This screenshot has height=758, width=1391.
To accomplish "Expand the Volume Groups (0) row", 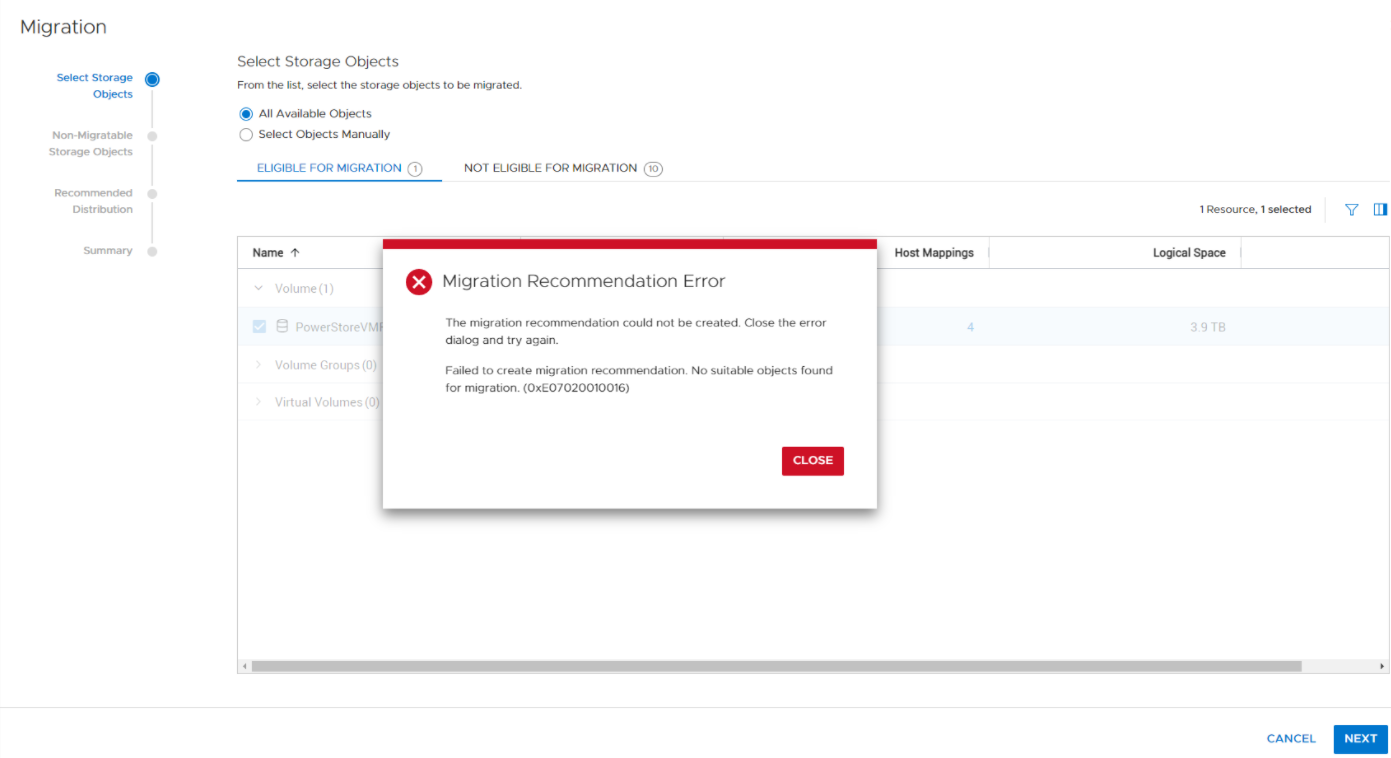I will click(x=259, y=365).
